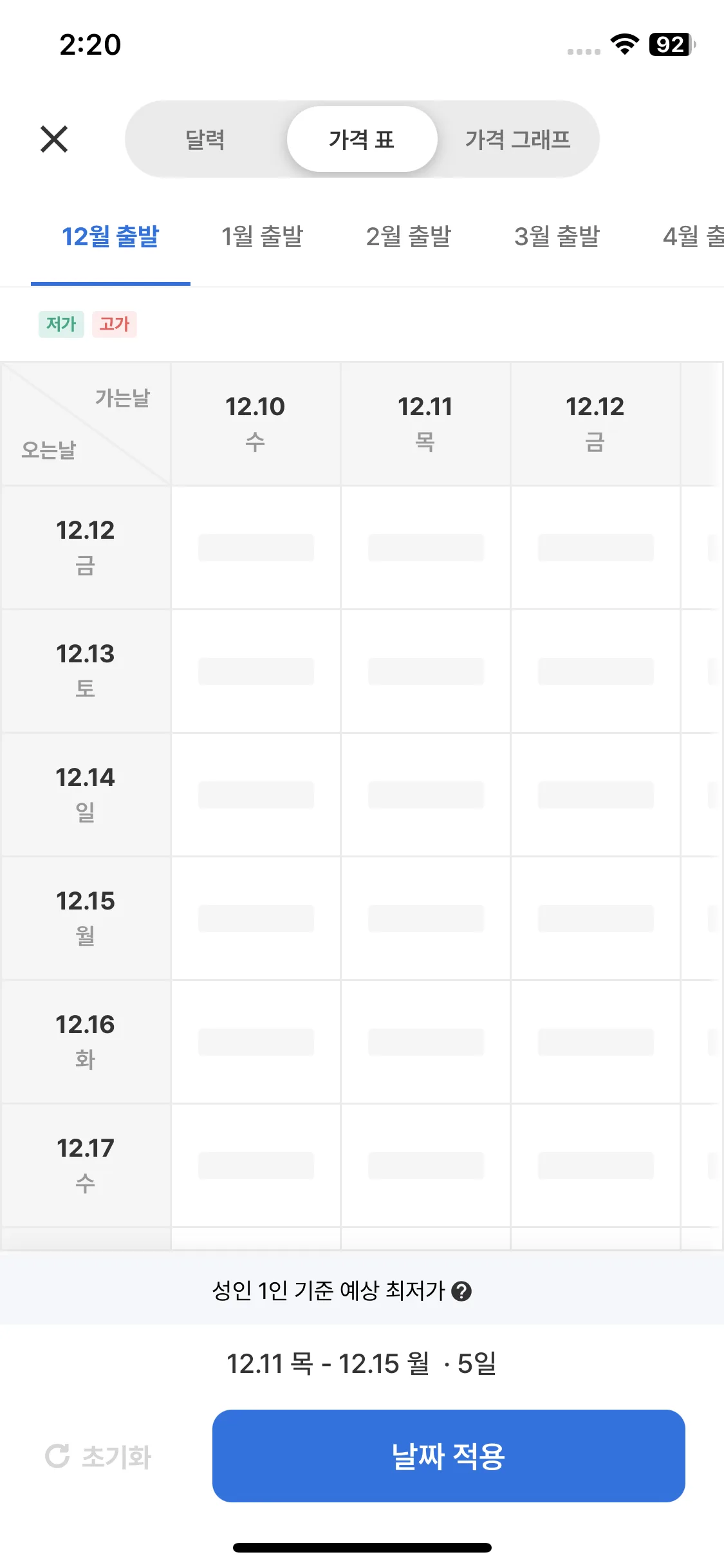Tap the Wi-Fi status icon
This screenshot has height=1568, width=724.
pos(624,44)
